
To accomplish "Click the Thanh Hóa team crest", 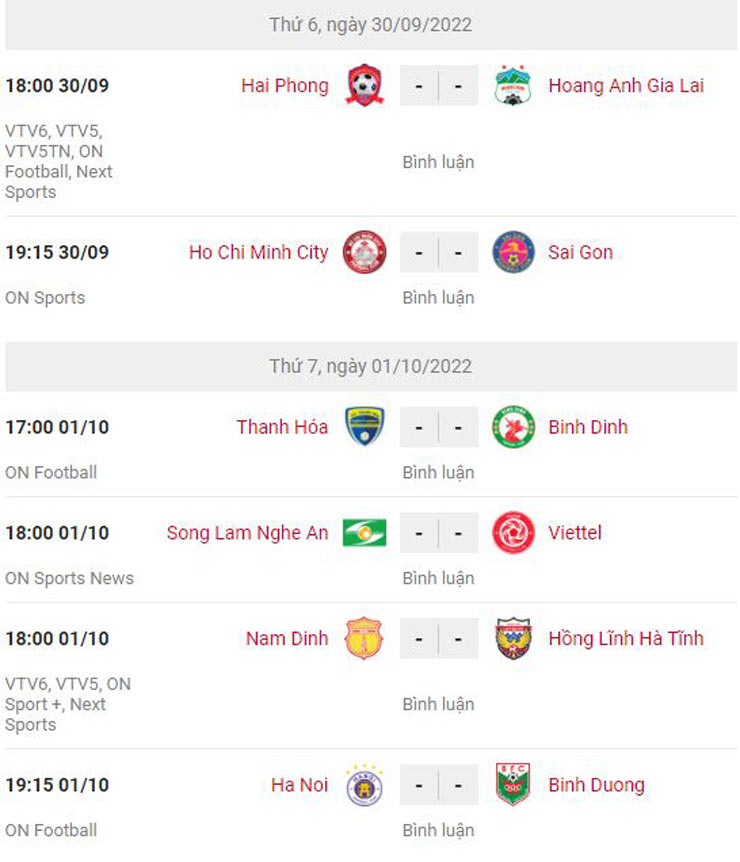I will [x=364, y=427].
